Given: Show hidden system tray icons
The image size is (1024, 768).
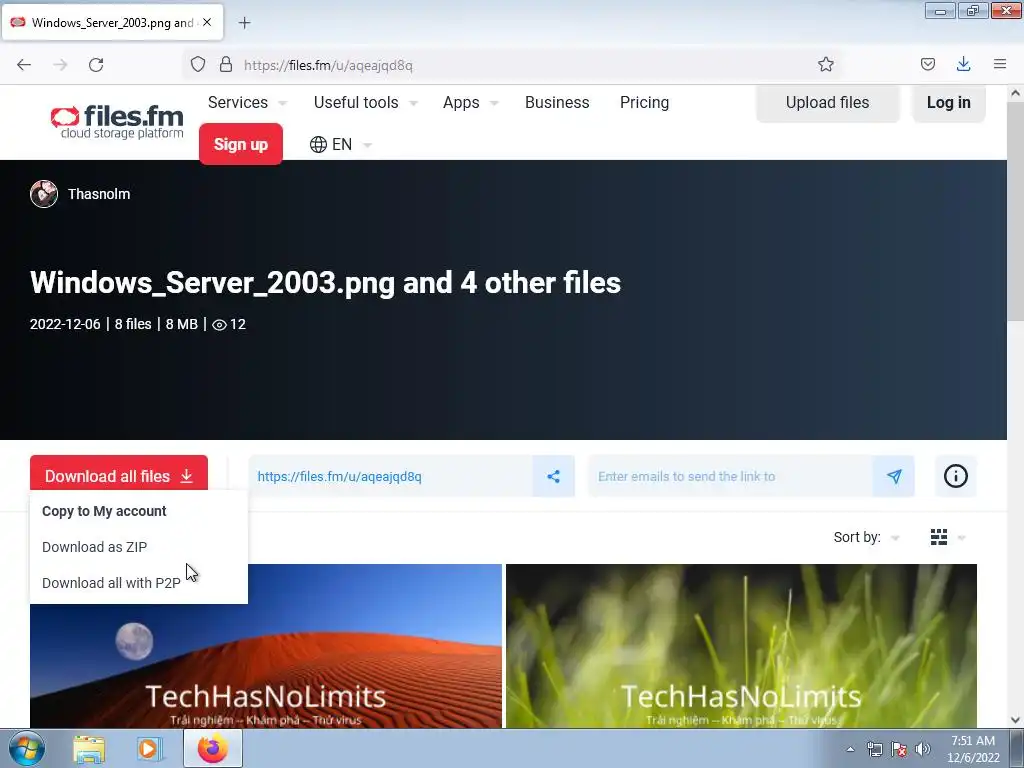Looking at the screenshot, I should pyautogui.click(x=850, y=749).
